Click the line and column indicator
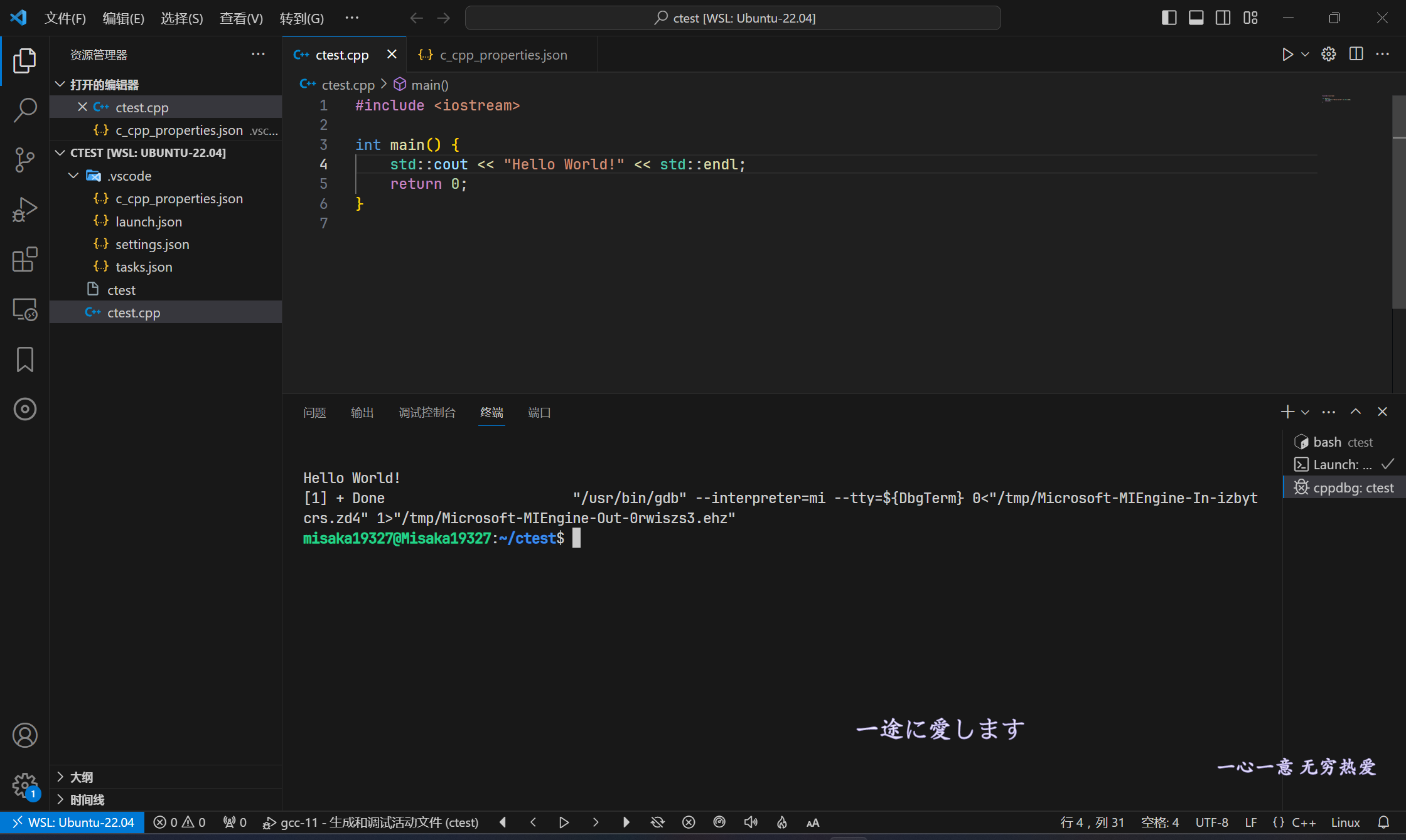This screenshot has width=1406, height=840. [x=1092, y=822]
